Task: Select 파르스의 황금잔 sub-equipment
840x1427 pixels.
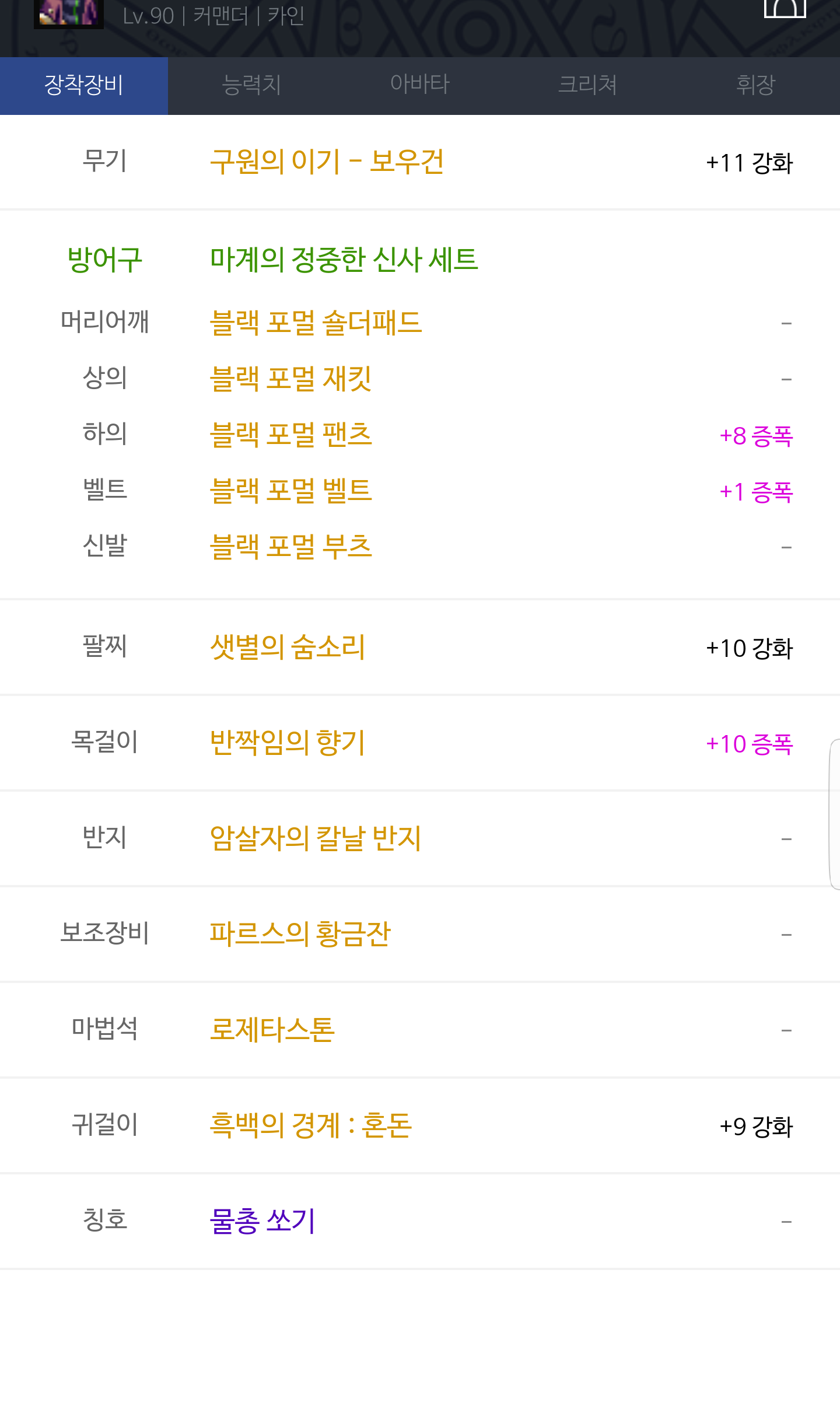Action: 300,934
